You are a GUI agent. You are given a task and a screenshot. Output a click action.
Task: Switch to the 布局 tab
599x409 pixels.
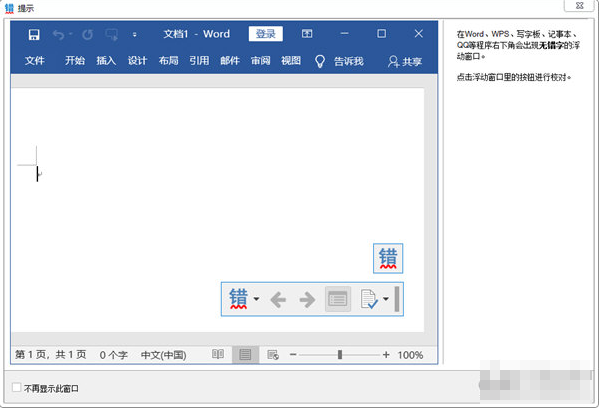pyautogui.click(x=168, y=60)
